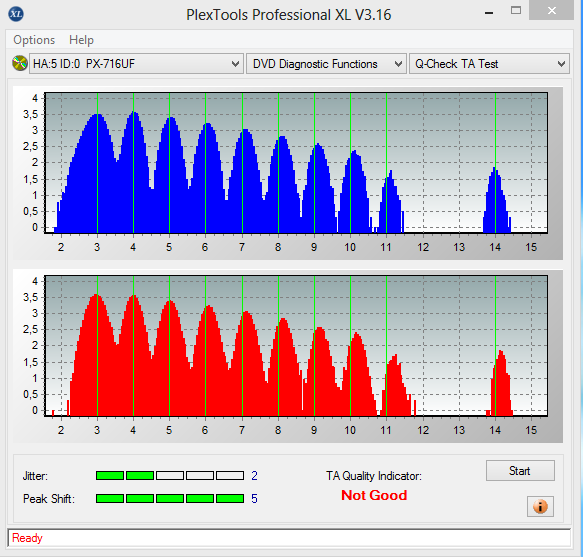
Task: Click the blue histogram peak at 3T
Action: 97,173
